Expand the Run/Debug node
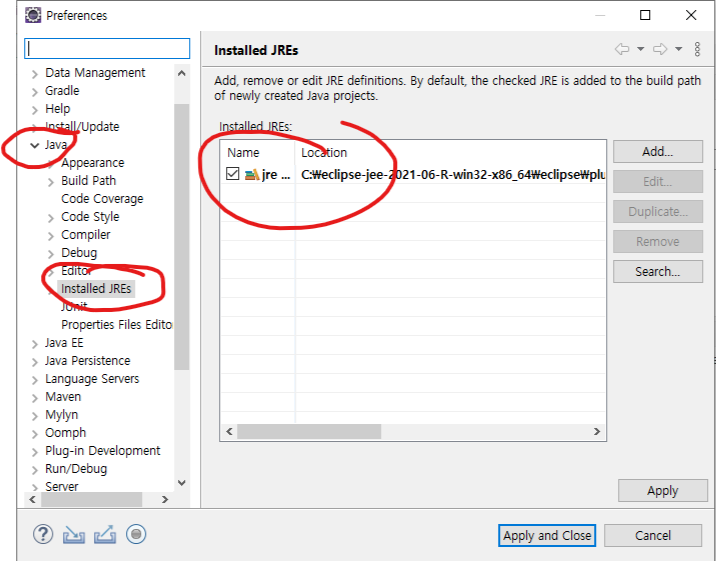Viewport: 716px width, 561px height. click(35, 470)
